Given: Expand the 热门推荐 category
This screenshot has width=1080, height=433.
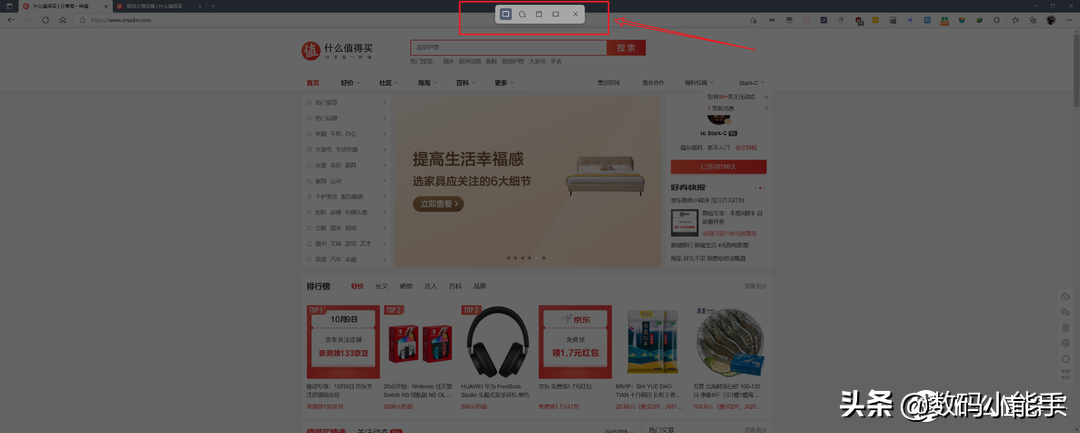Looking at the screenshot, I should (346, 103).
